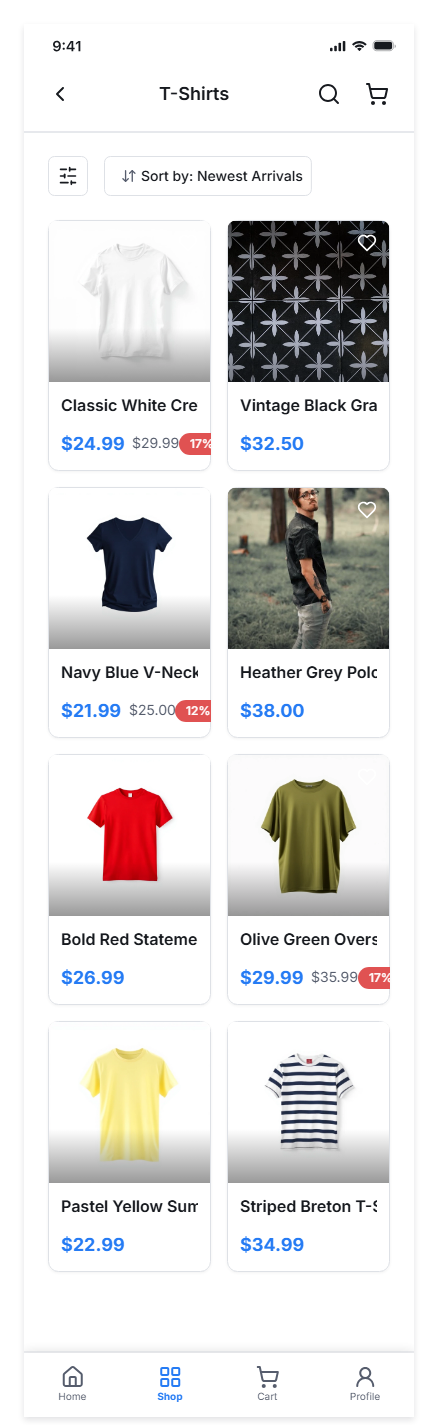Select the Shop tab in bottom bar
The height and width of the screenshot is (1425, 438).
pyautogui.click(x=170, y=1384)
